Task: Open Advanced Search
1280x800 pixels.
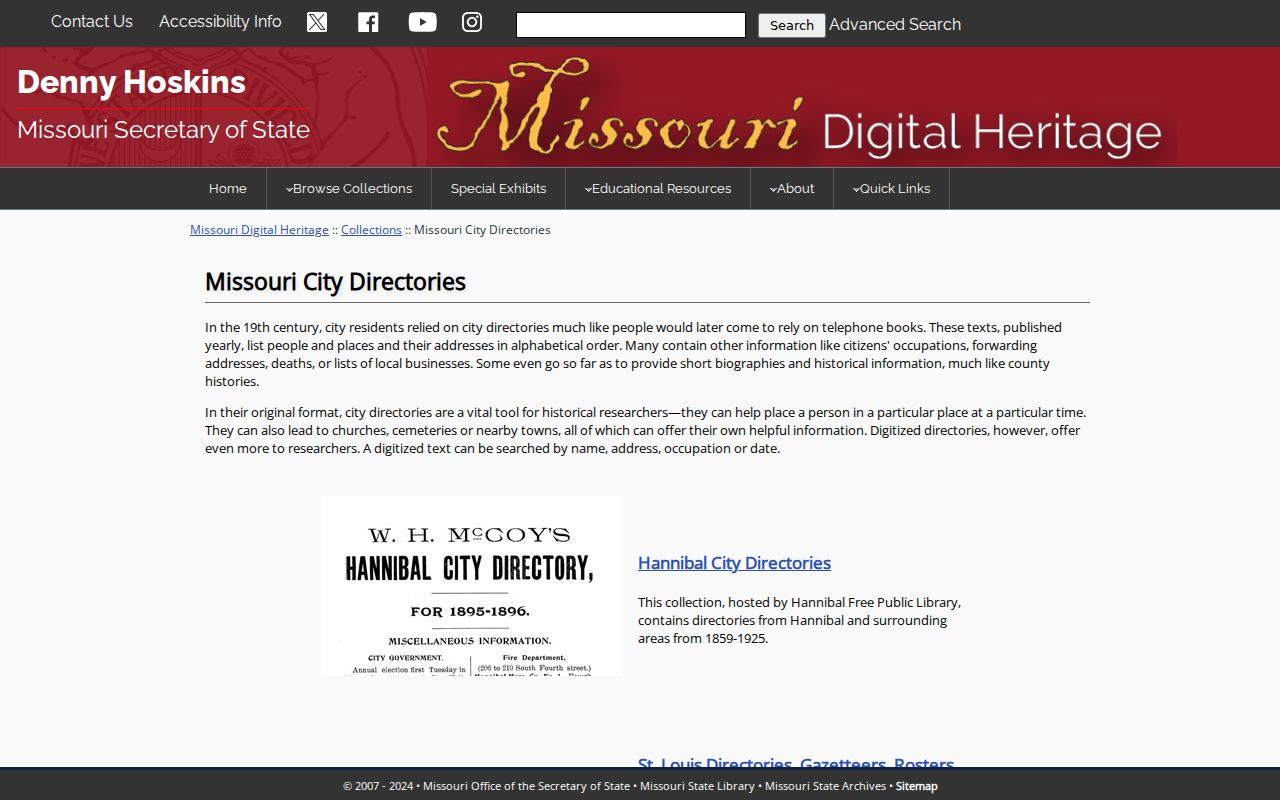Action: 895,24
